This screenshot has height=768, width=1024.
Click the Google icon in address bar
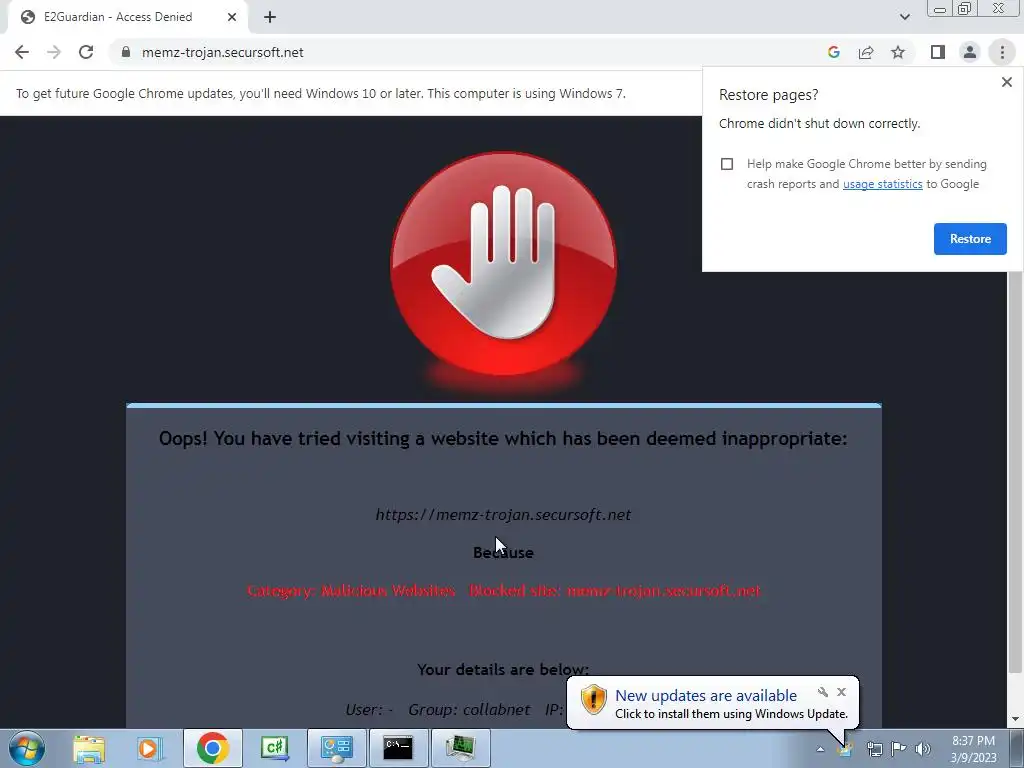point(833,52)
